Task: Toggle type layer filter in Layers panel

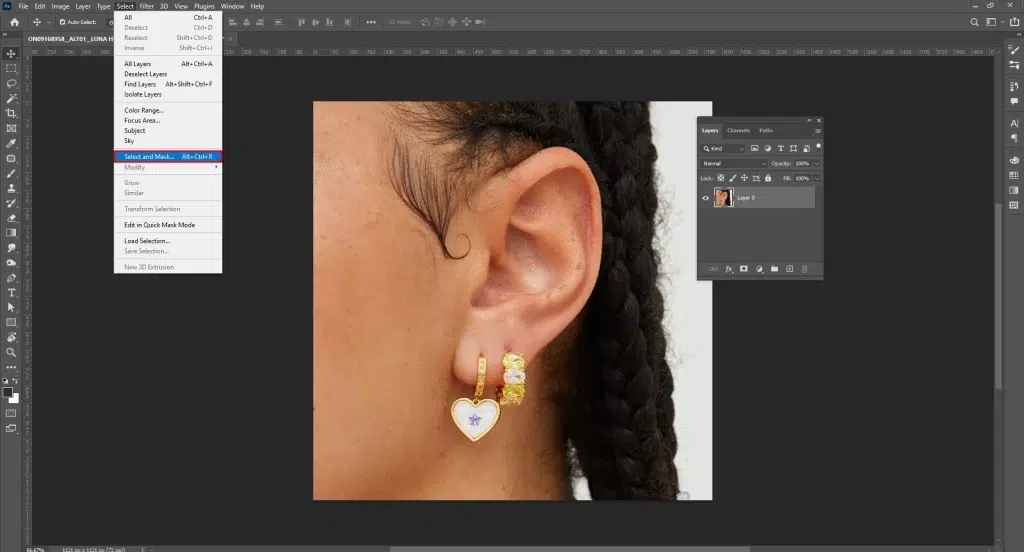Action: point(780,148)
